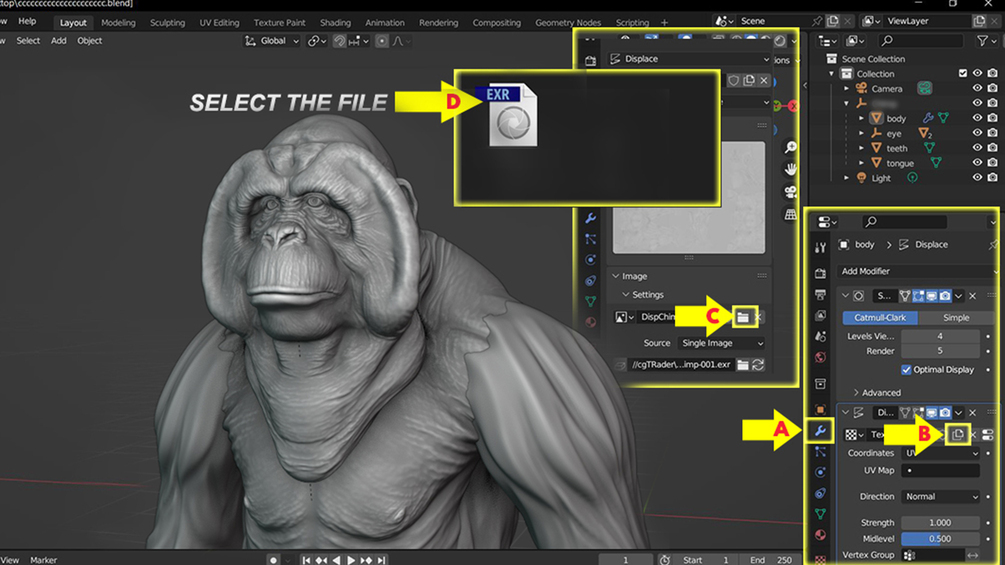Open the Object properties orange square tab
Viewport: 1005px width, 565px height.
coord(820,409)
